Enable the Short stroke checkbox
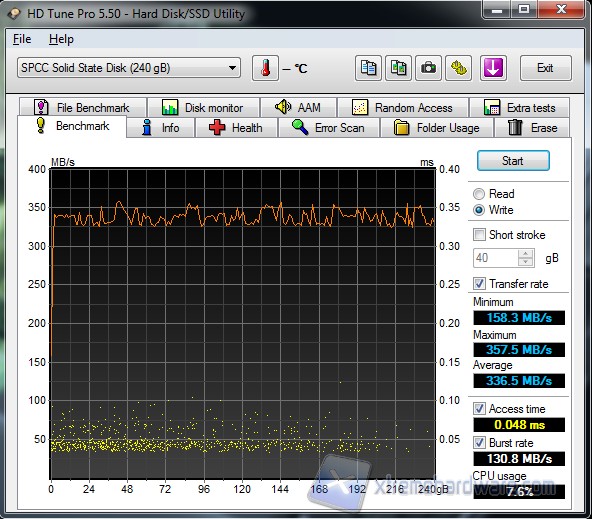 (479, 235)
